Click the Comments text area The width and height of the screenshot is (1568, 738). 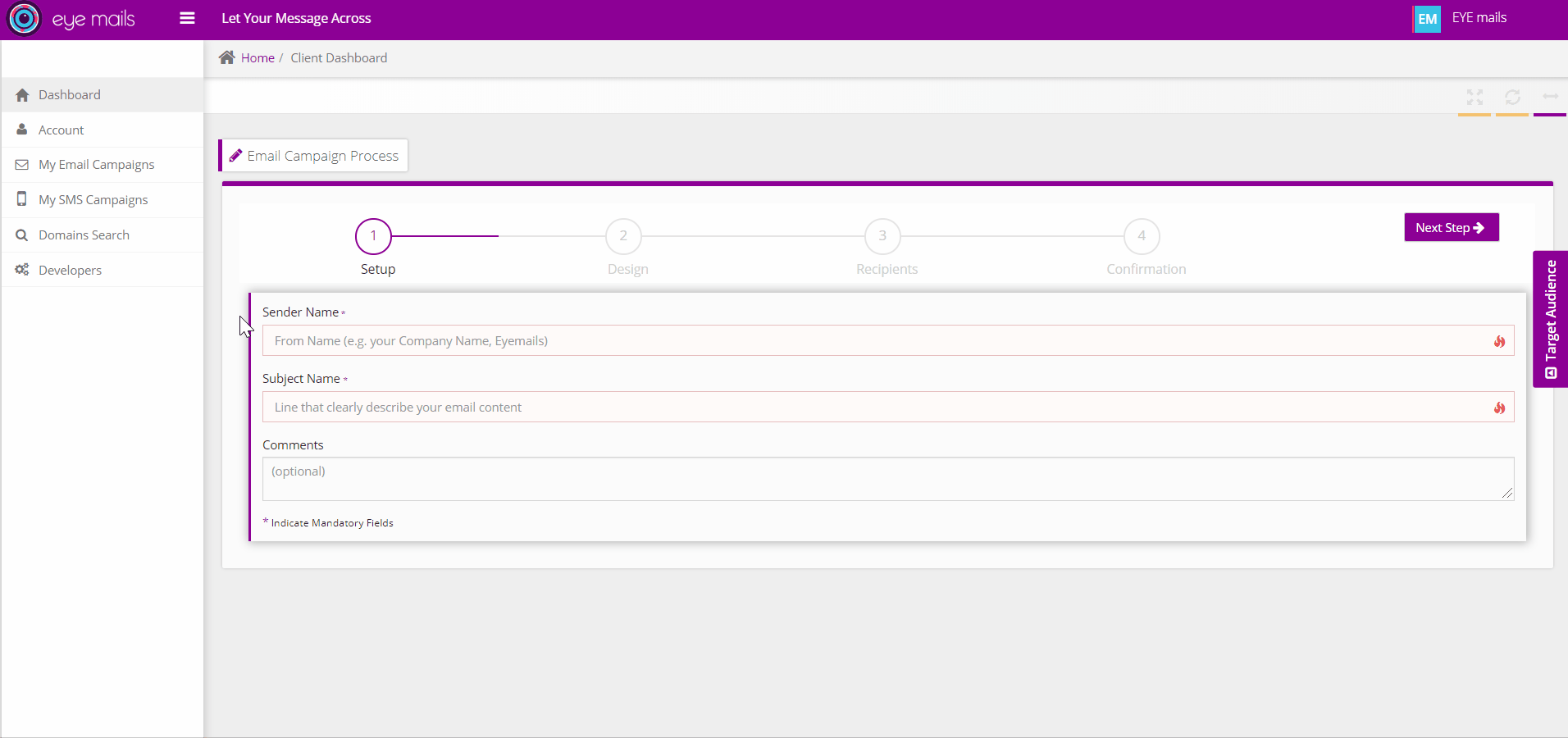click(886, 479)
